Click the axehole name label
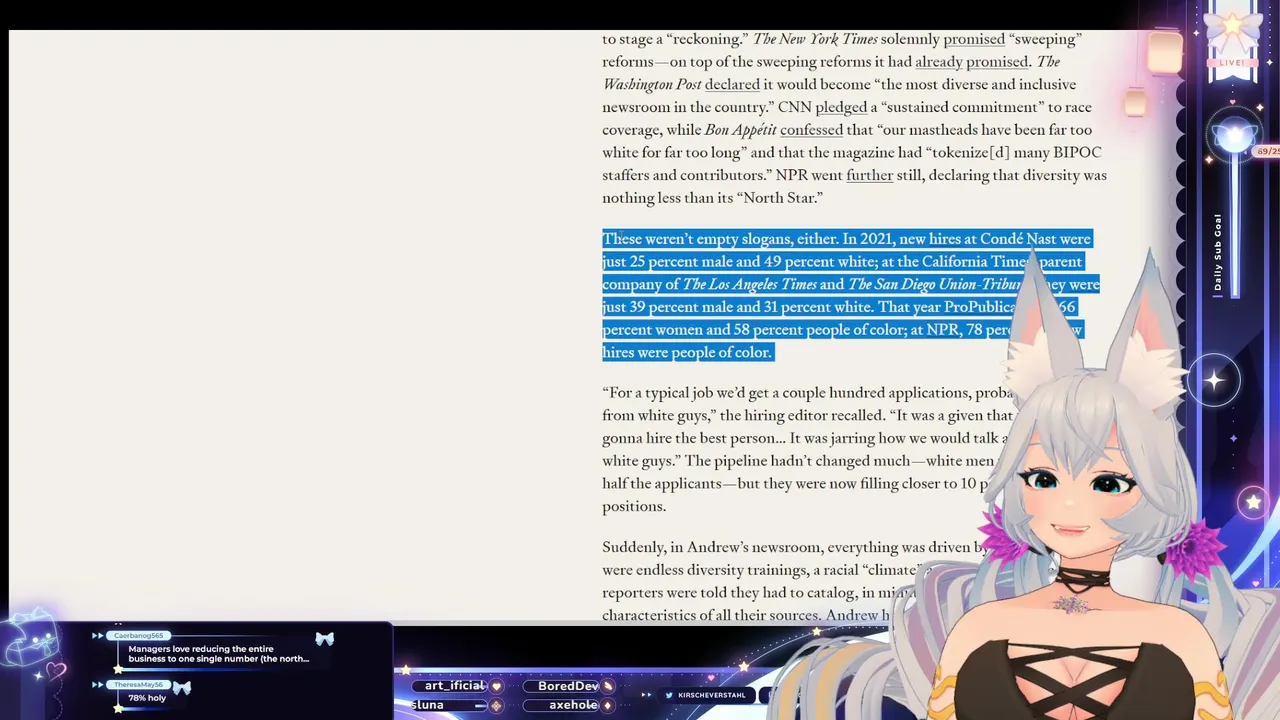 coord(573,705)
